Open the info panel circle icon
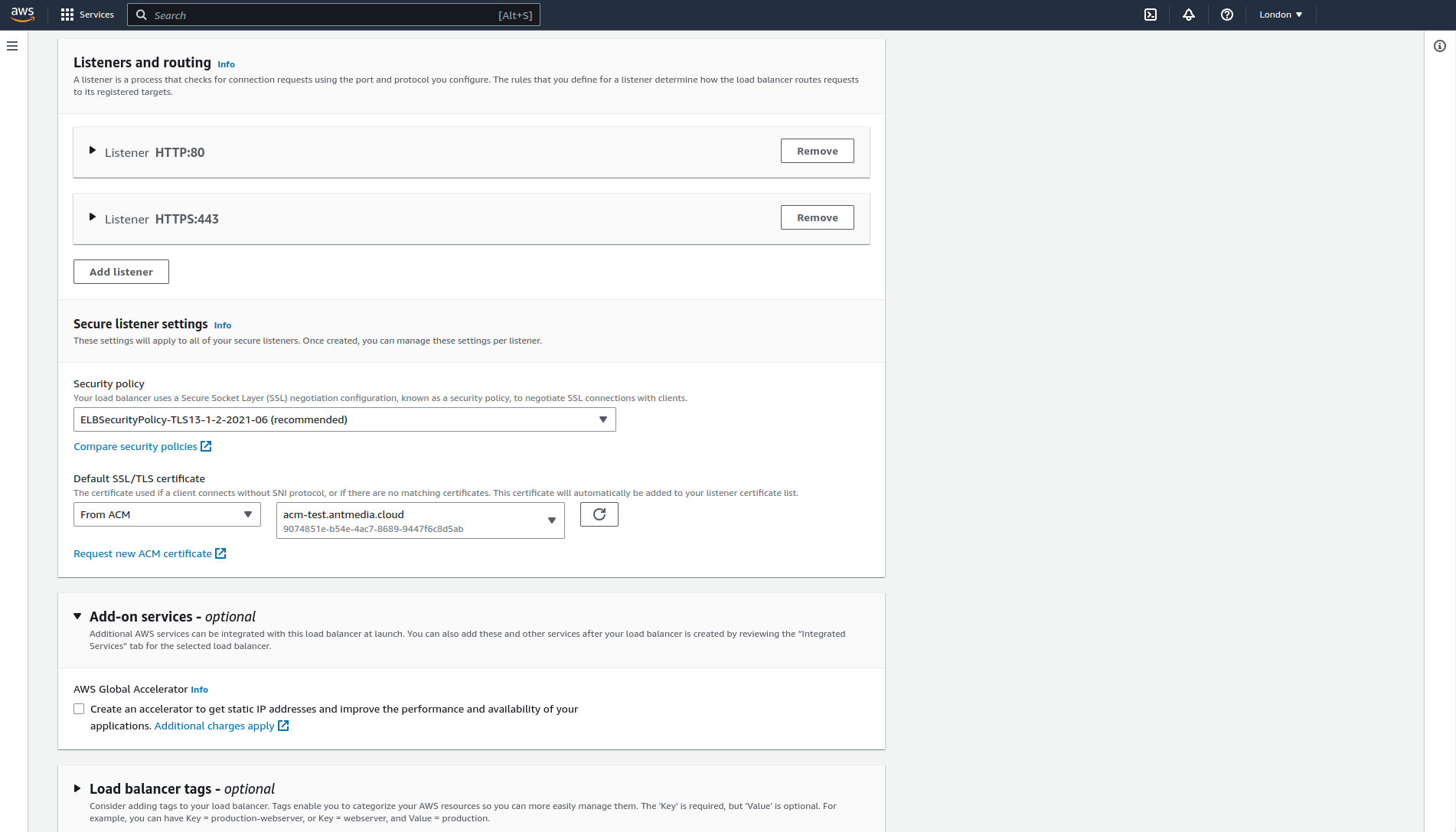The width and height of the screenshot is (1456, 832). pyautogui.click(x=1440, y=46)
